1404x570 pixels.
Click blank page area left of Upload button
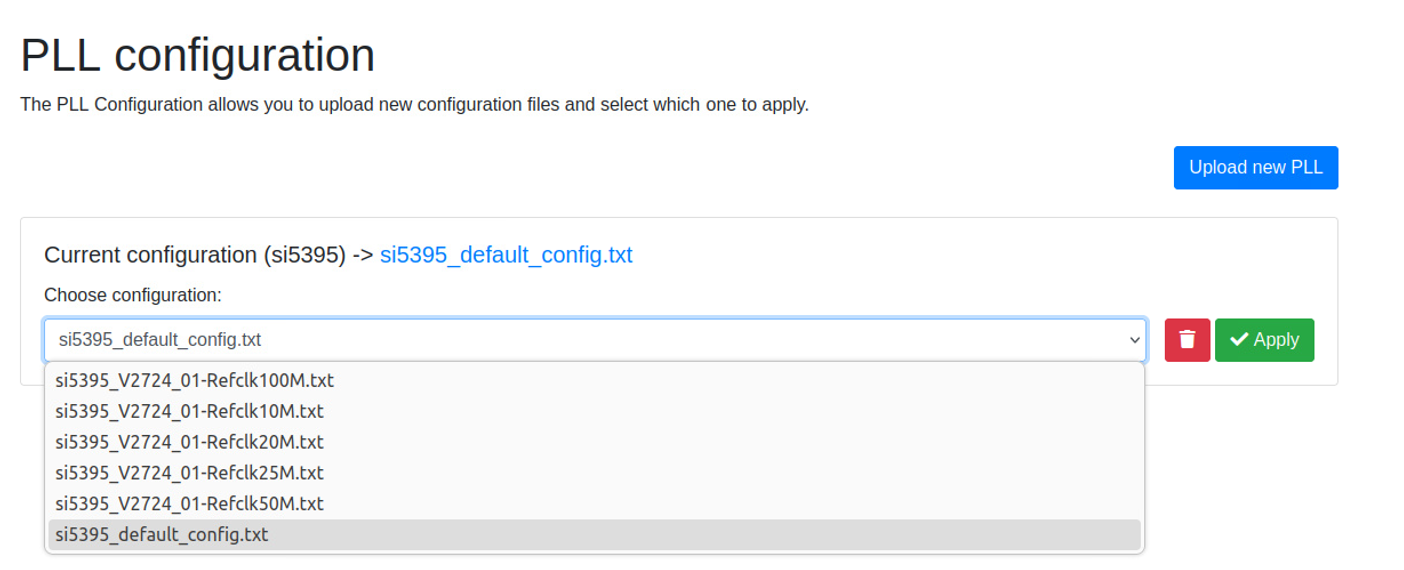600,168
